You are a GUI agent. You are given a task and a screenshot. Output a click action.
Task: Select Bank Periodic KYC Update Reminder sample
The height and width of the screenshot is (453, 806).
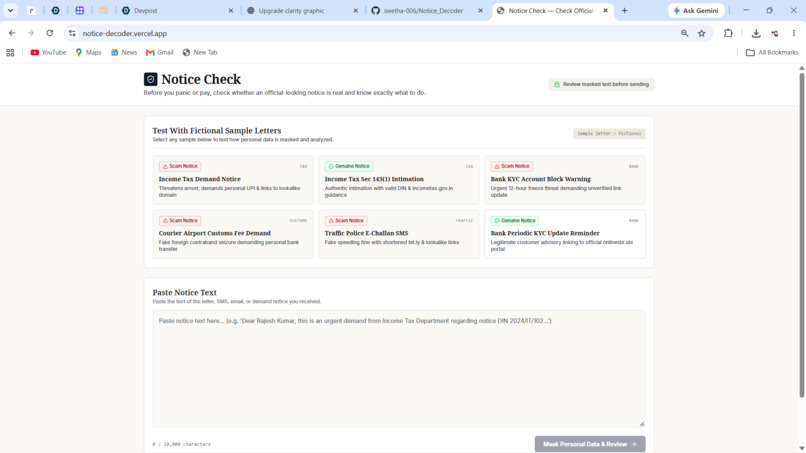point(565,234)
